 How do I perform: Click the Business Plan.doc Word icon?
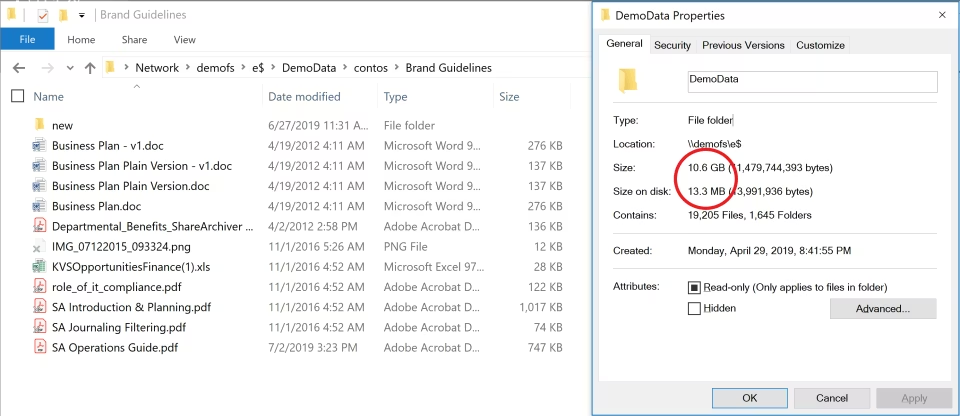point(39,205)
